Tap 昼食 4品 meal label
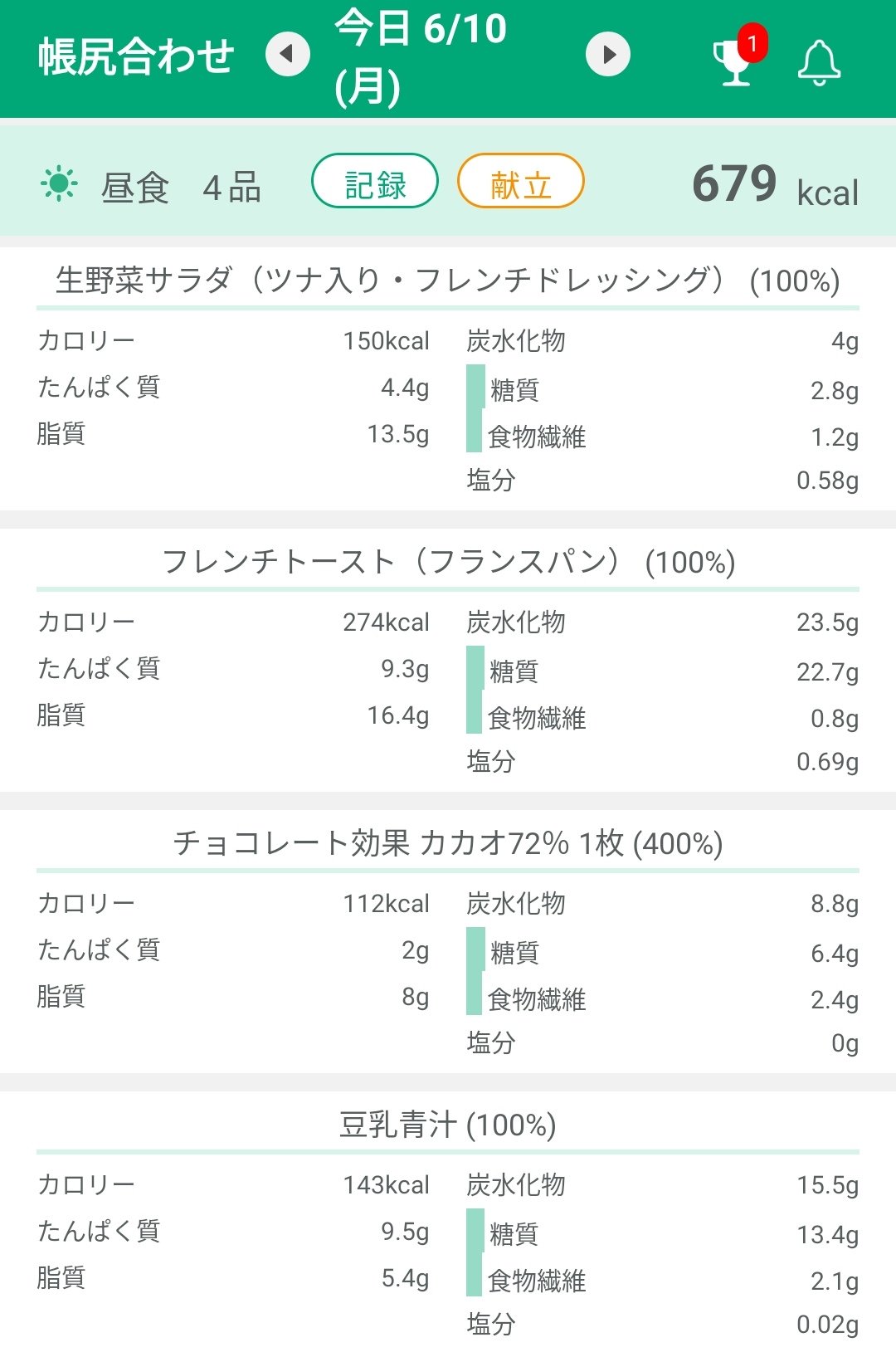The image size is (896, 1352). coord(181,188)
